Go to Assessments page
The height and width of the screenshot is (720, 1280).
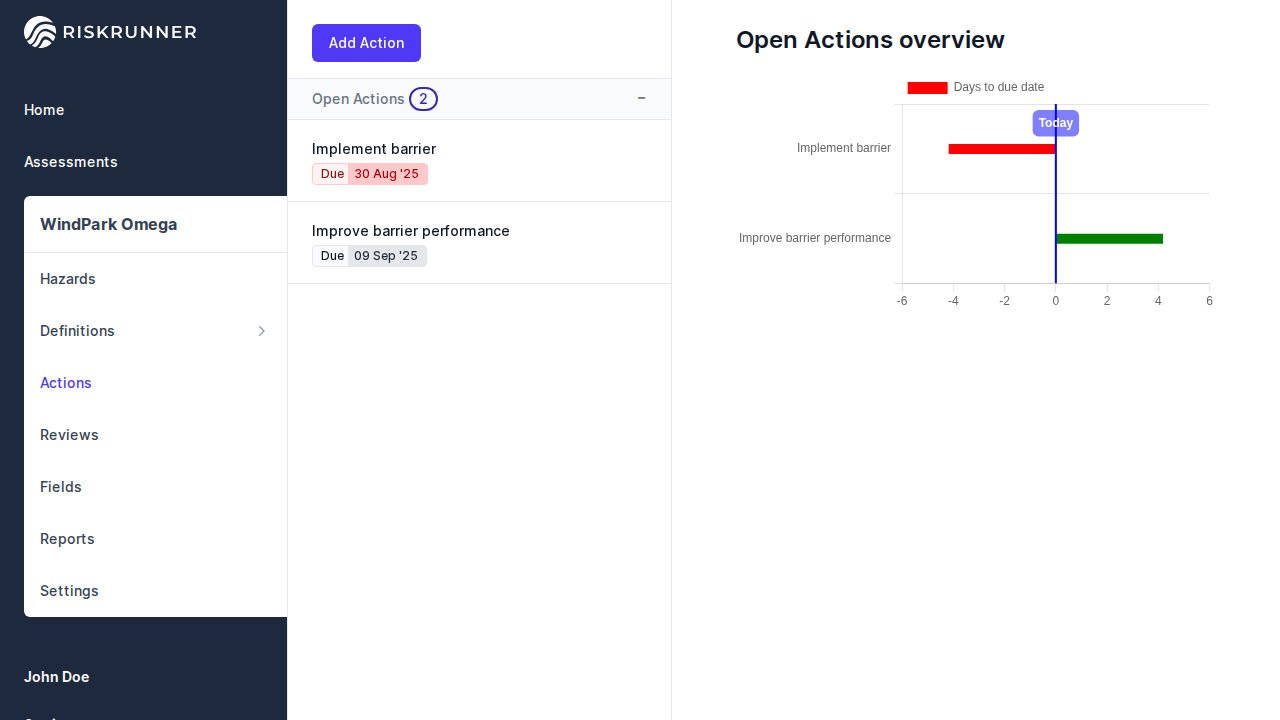[x=71, y=162]
